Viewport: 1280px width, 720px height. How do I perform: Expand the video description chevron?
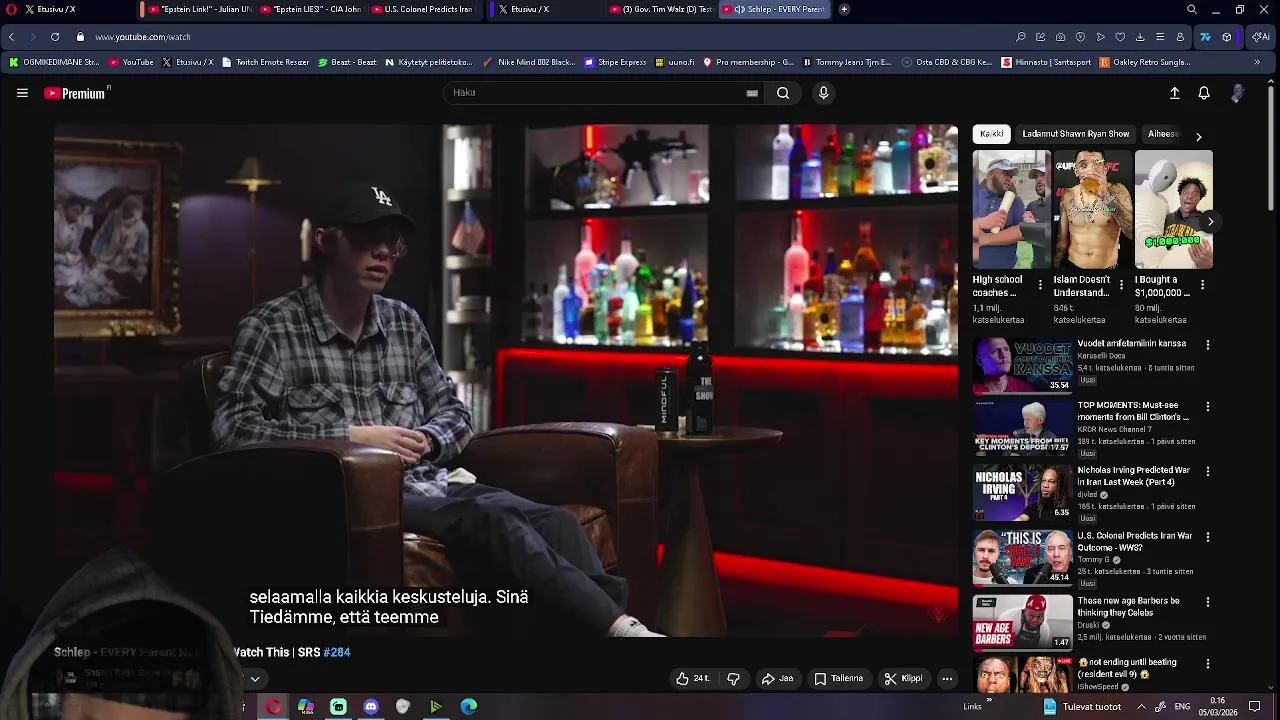point(255,679)
